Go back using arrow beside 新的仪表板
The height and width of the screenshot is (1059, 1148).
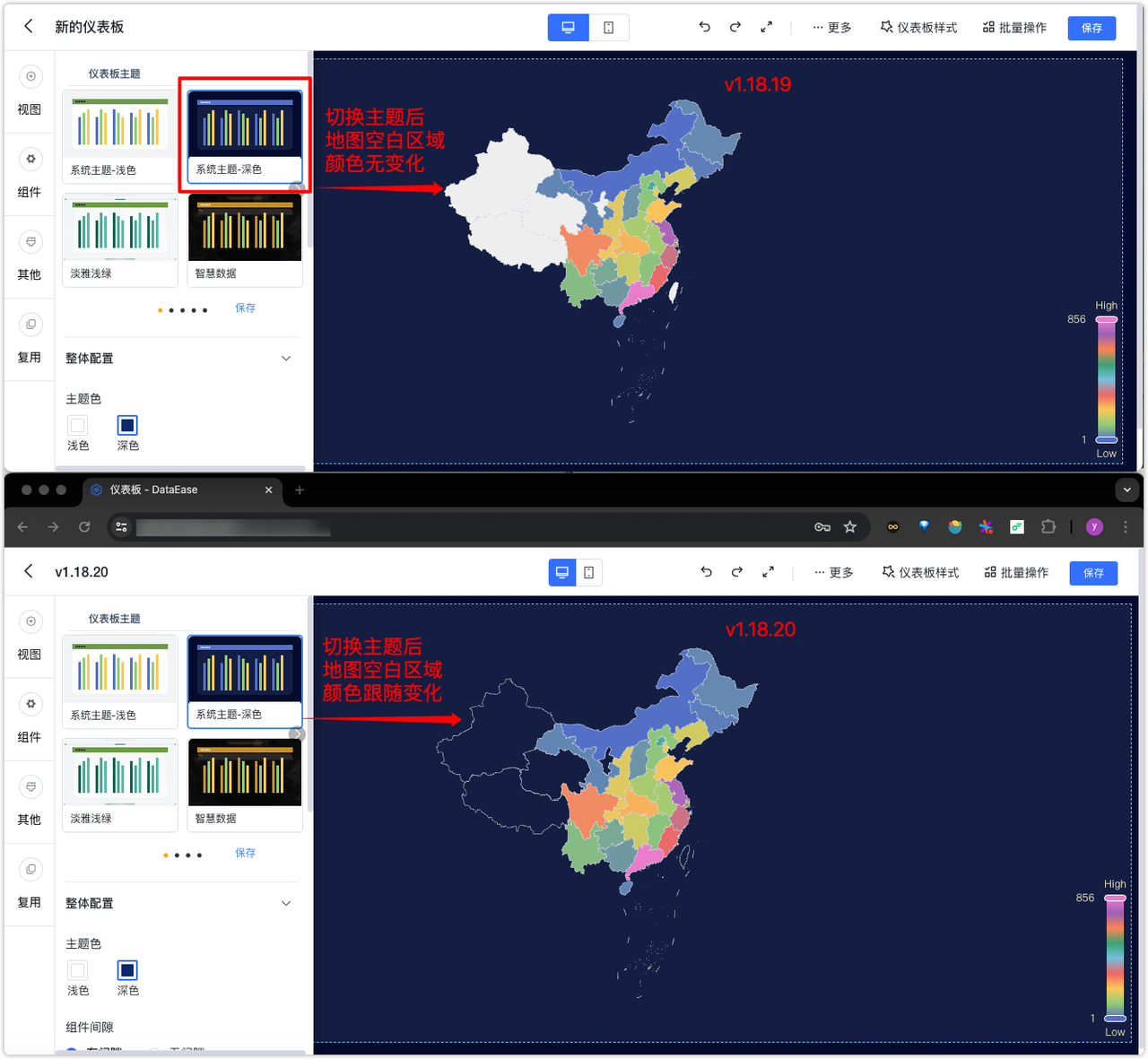[29, 26]
